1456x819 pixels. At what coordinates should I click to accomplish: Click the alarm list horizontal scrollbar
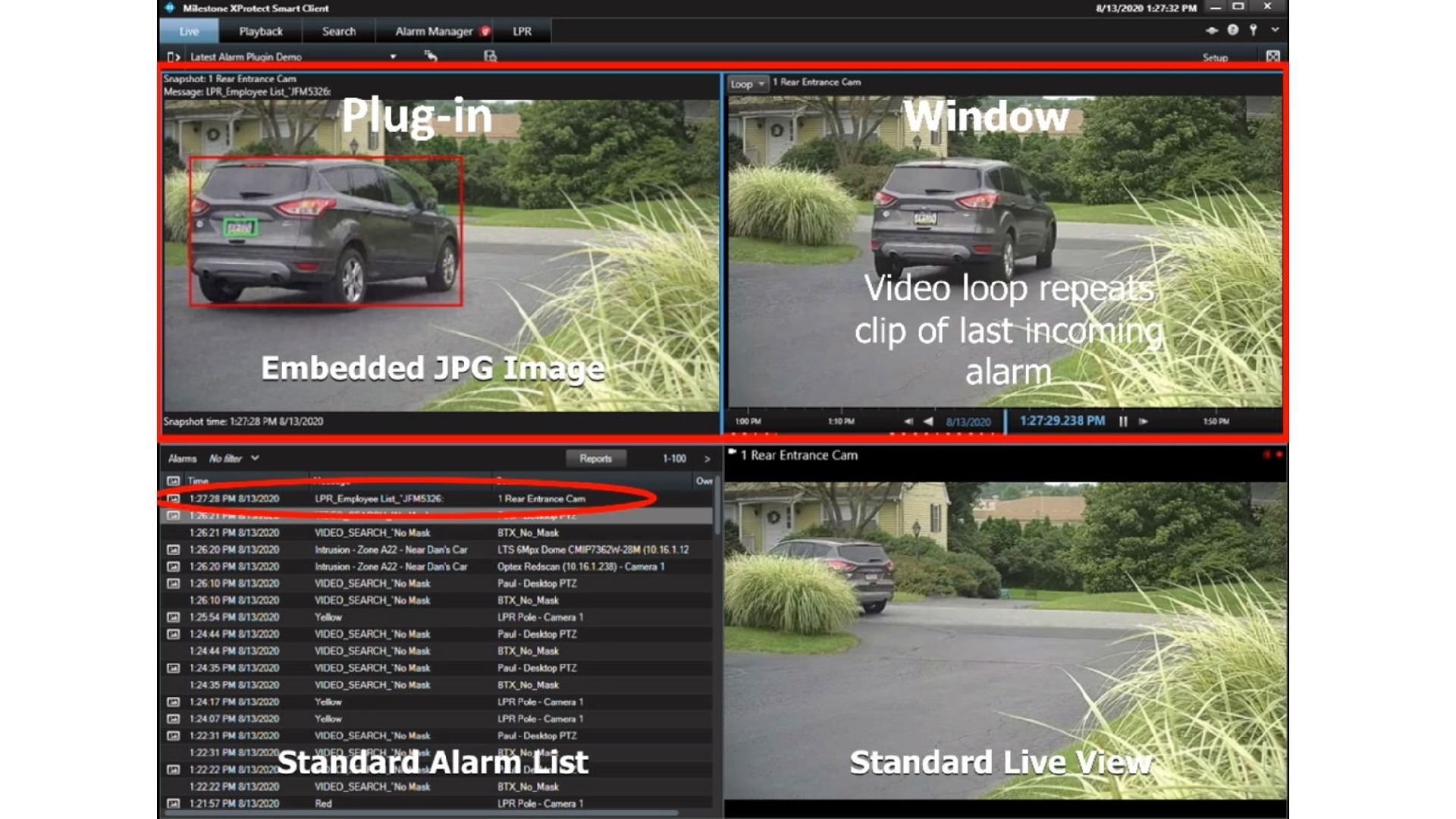(x=421, y=813)
